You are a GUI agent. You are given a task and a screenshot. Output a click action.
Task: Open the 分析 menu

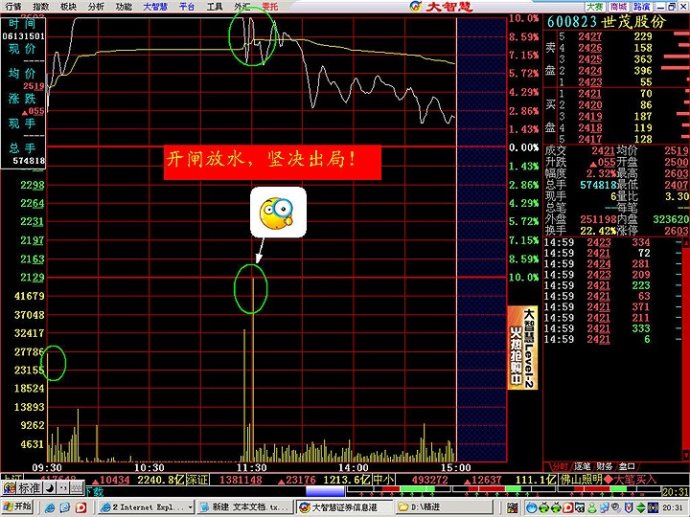96,6
